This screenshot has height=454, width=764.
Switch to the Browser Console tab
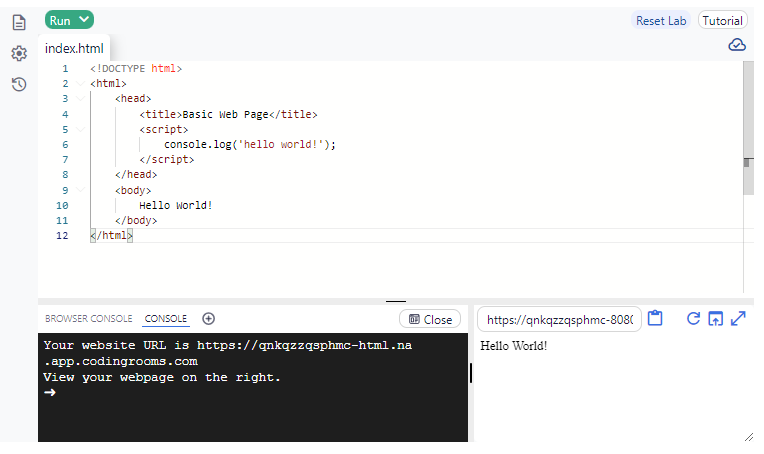[x=88, y=319]
